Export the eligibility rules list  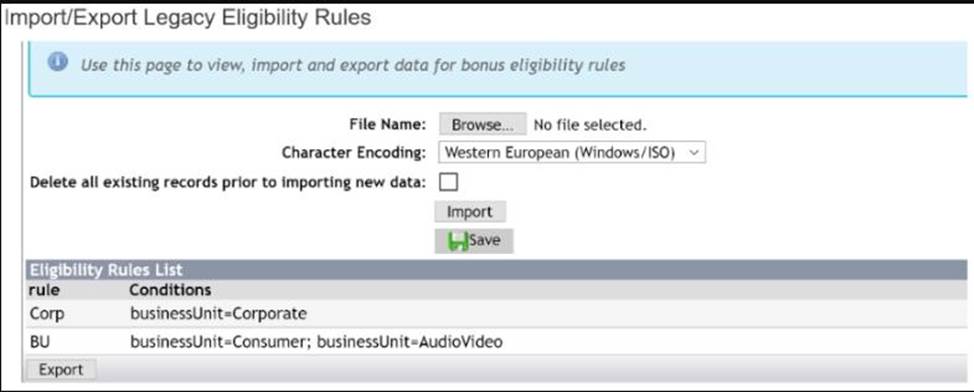click(x=60, y=370)
